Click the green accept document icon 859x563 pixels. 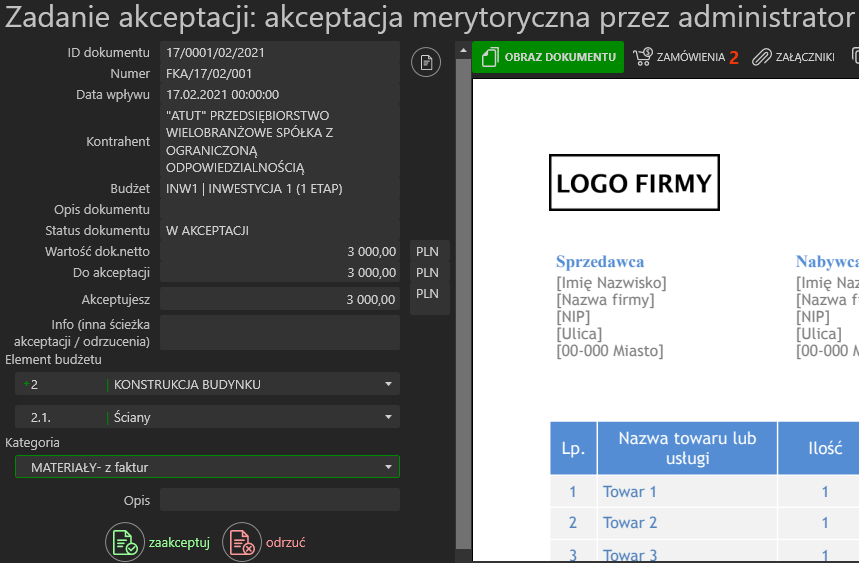pos(125,542)
